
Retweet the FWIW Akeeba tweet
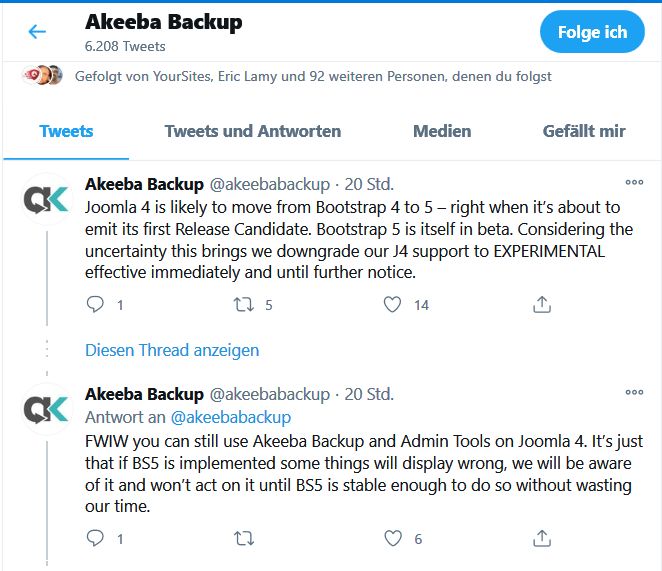[243, 538]
